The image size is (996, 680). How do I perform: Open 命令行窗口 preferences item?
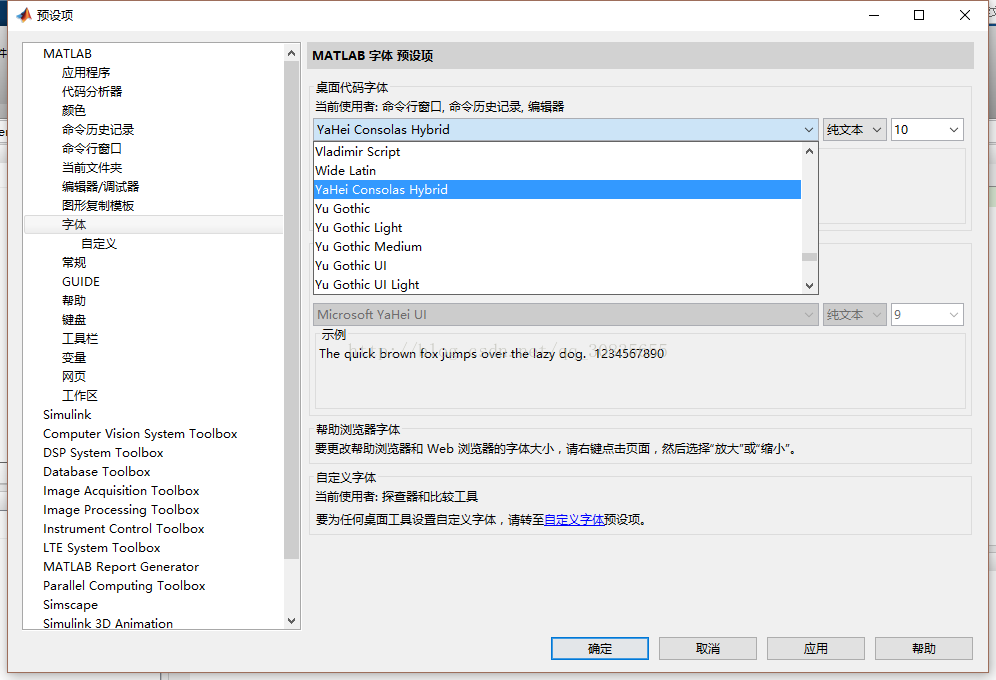[91, 149]
